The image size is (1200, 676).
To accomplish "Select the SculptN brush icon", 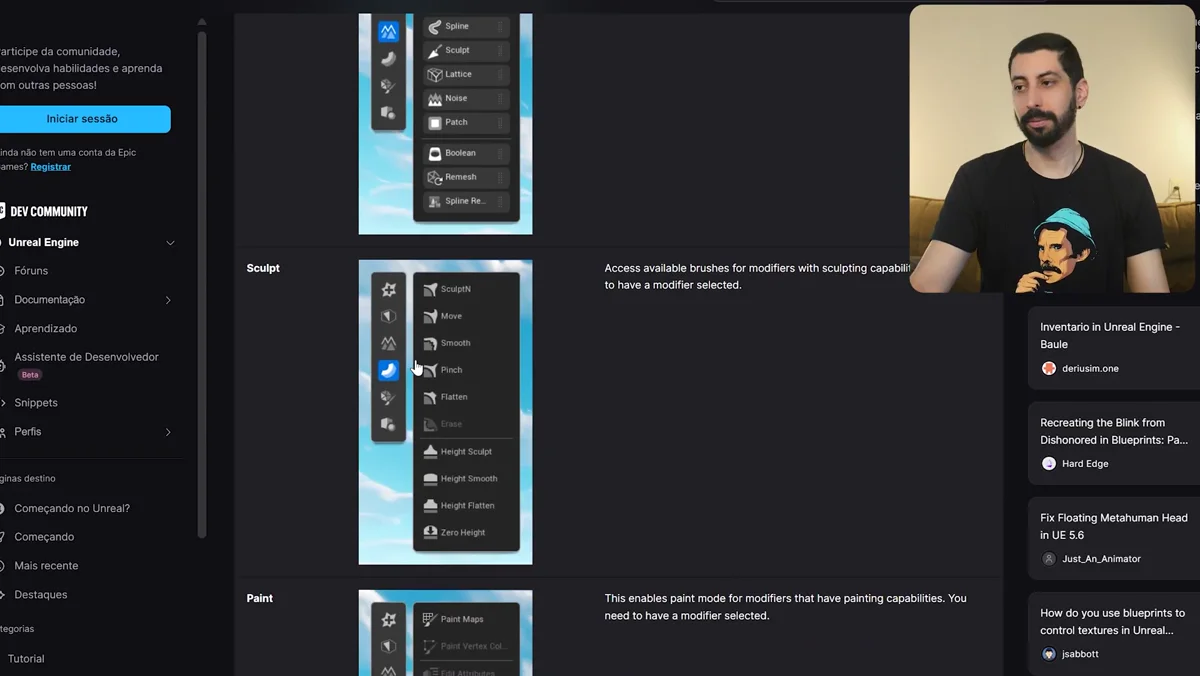I will (x=430, y=289).
